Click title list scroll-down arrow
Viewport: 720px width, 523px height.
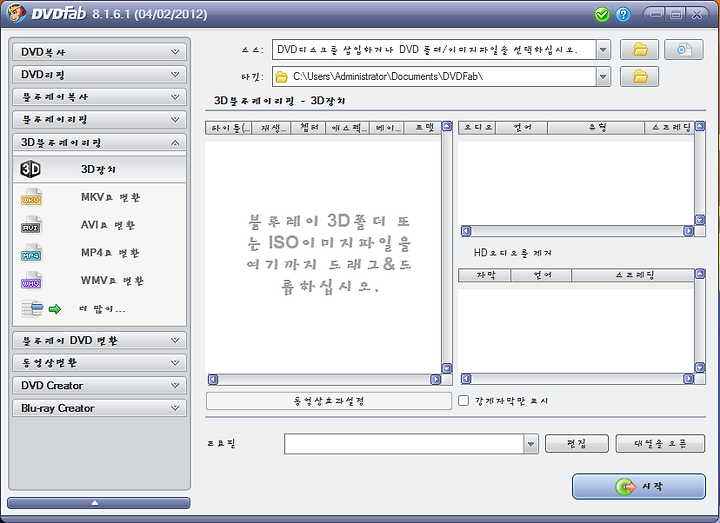point(447,368)
